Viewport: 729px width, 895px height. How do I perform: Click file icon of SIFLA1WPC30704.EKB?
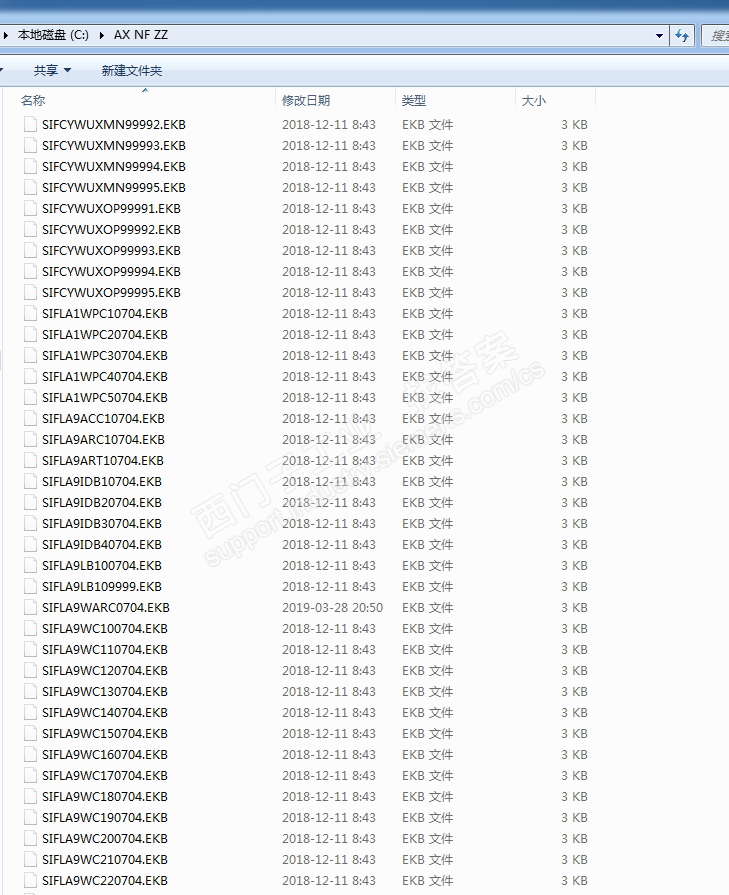tap(31, 356)
